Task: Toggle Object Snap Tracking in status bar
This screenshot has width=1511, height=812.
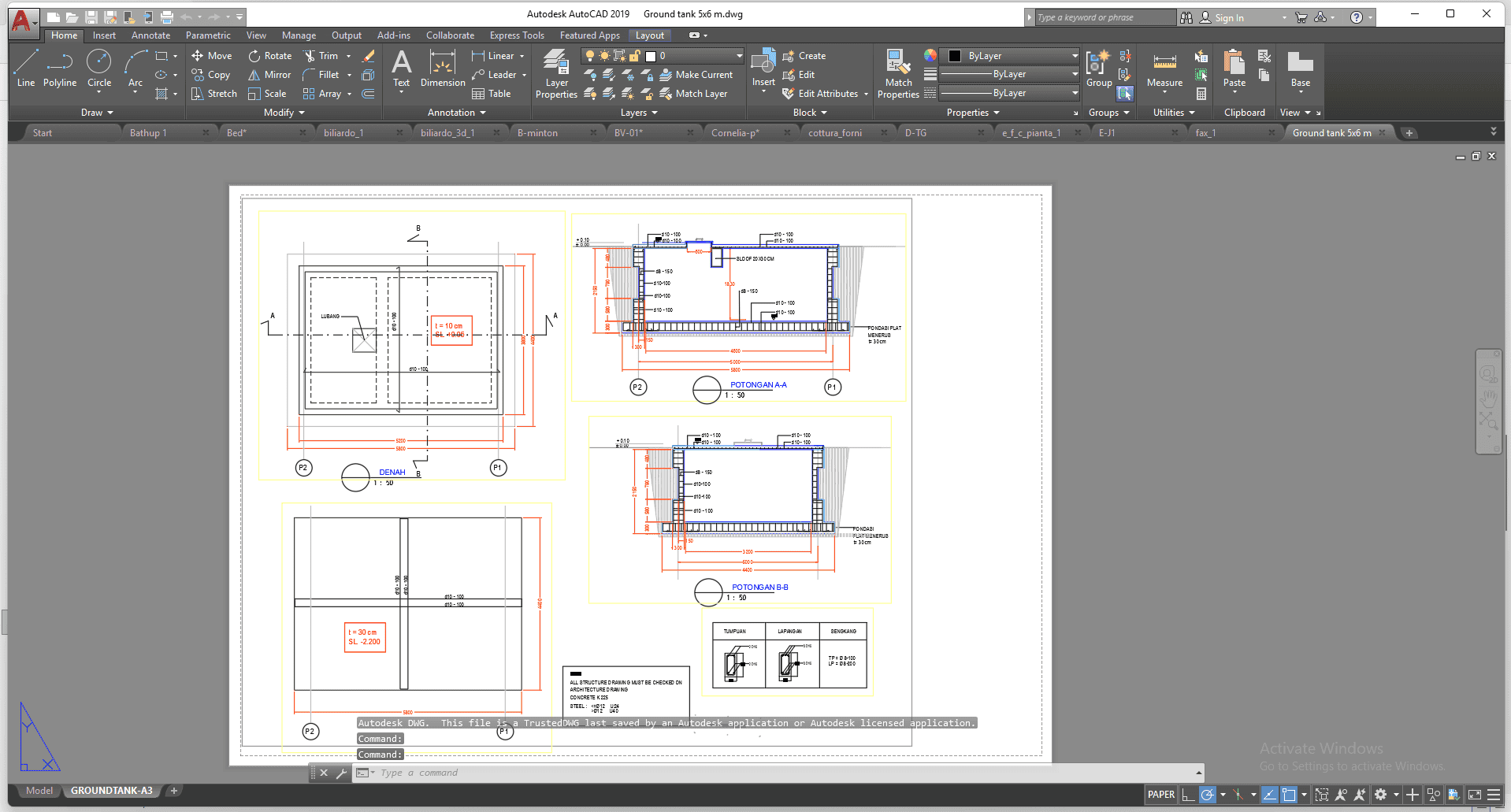Action: pos(1270,795)
